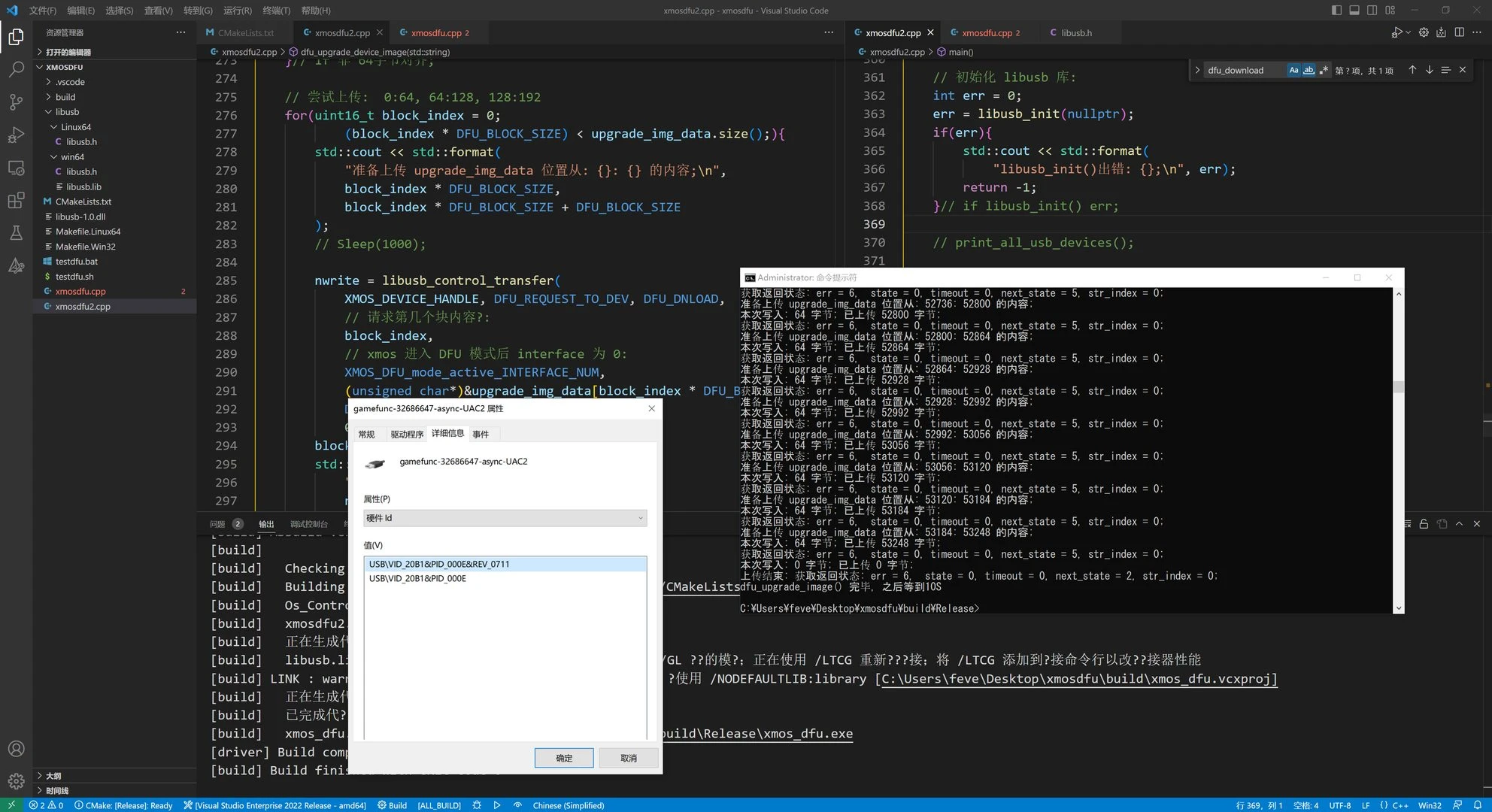Open the Manage gear in activity bar
This screenshot has width=1492, height=812.
16,781
